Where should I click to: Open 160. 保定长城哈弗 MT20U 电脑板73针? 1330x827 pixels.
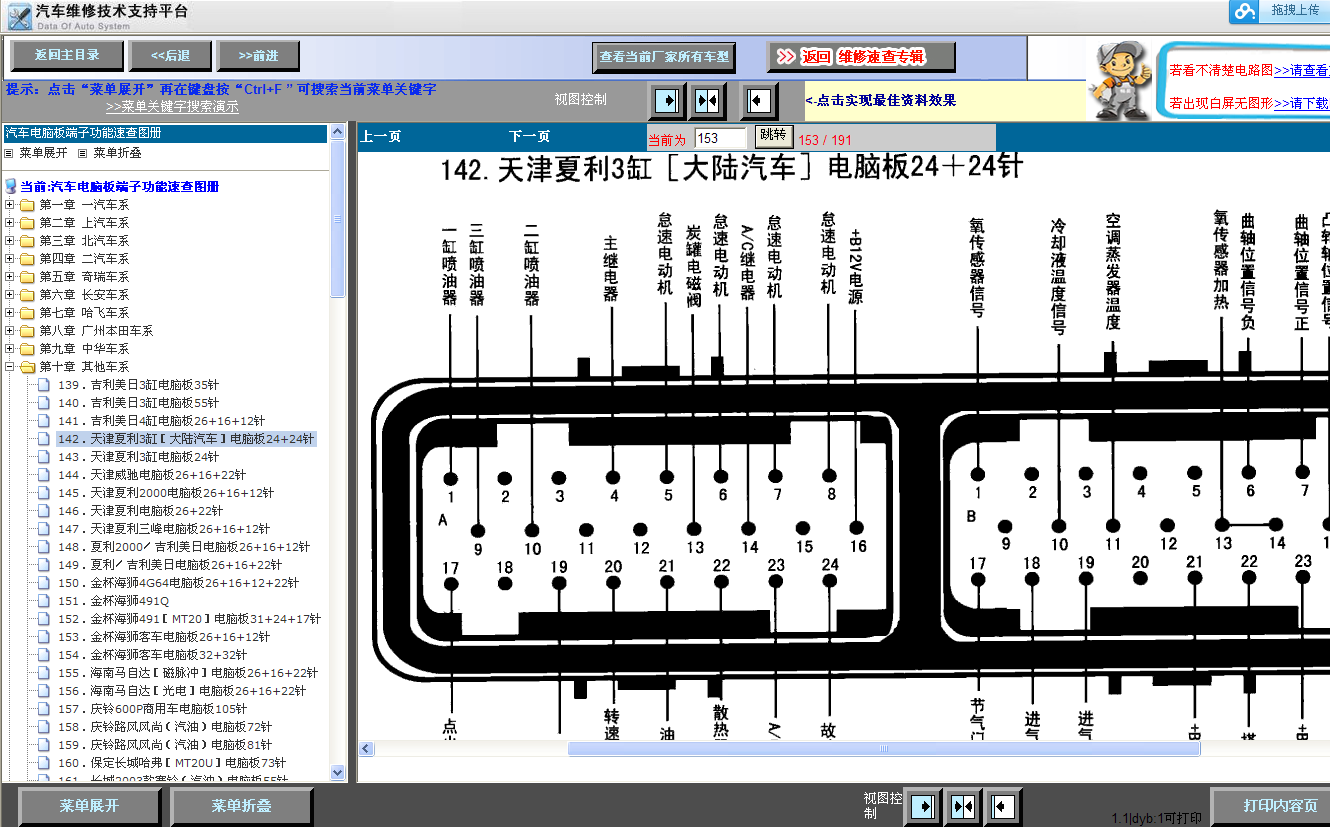[172, 763]
